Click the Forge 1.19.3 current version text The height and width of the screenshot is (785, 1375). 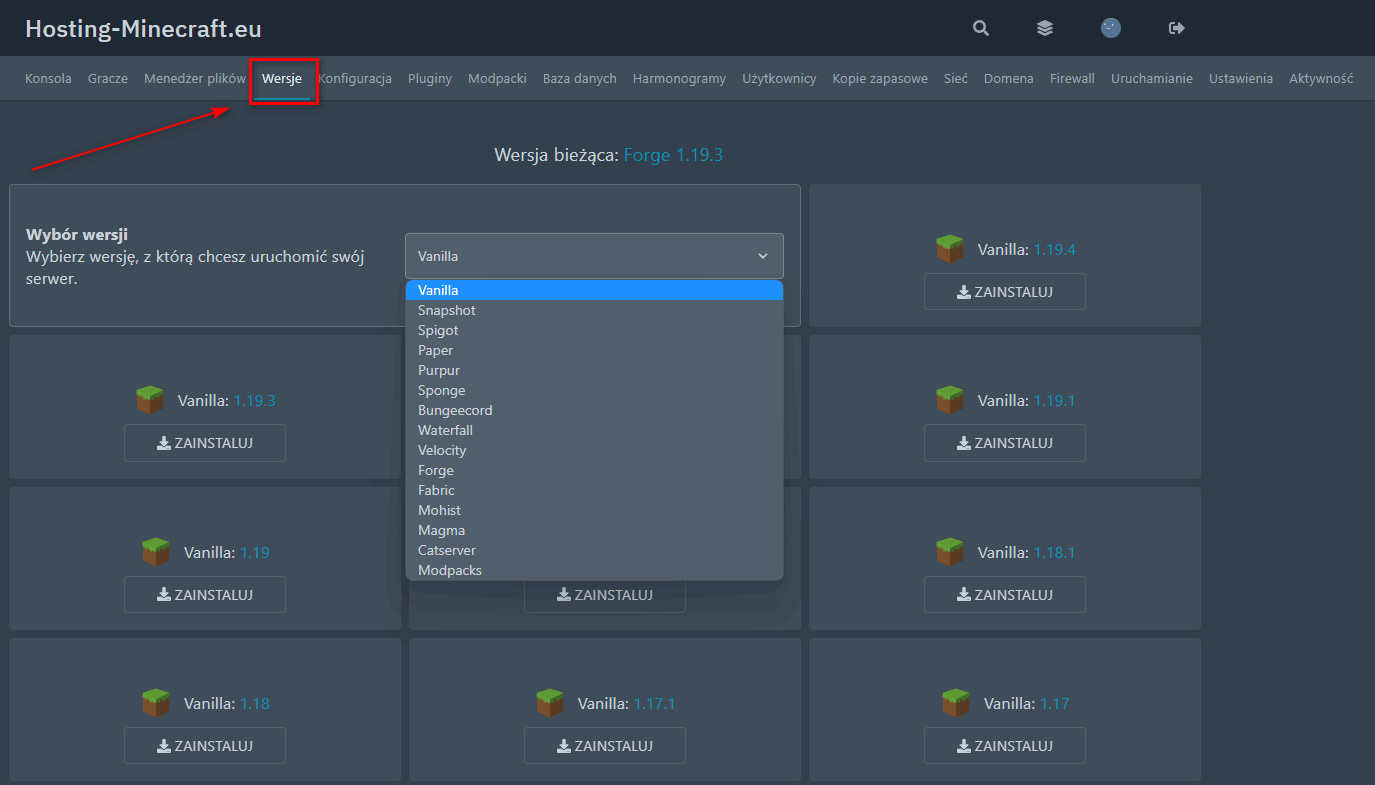[x=673, y=155]
